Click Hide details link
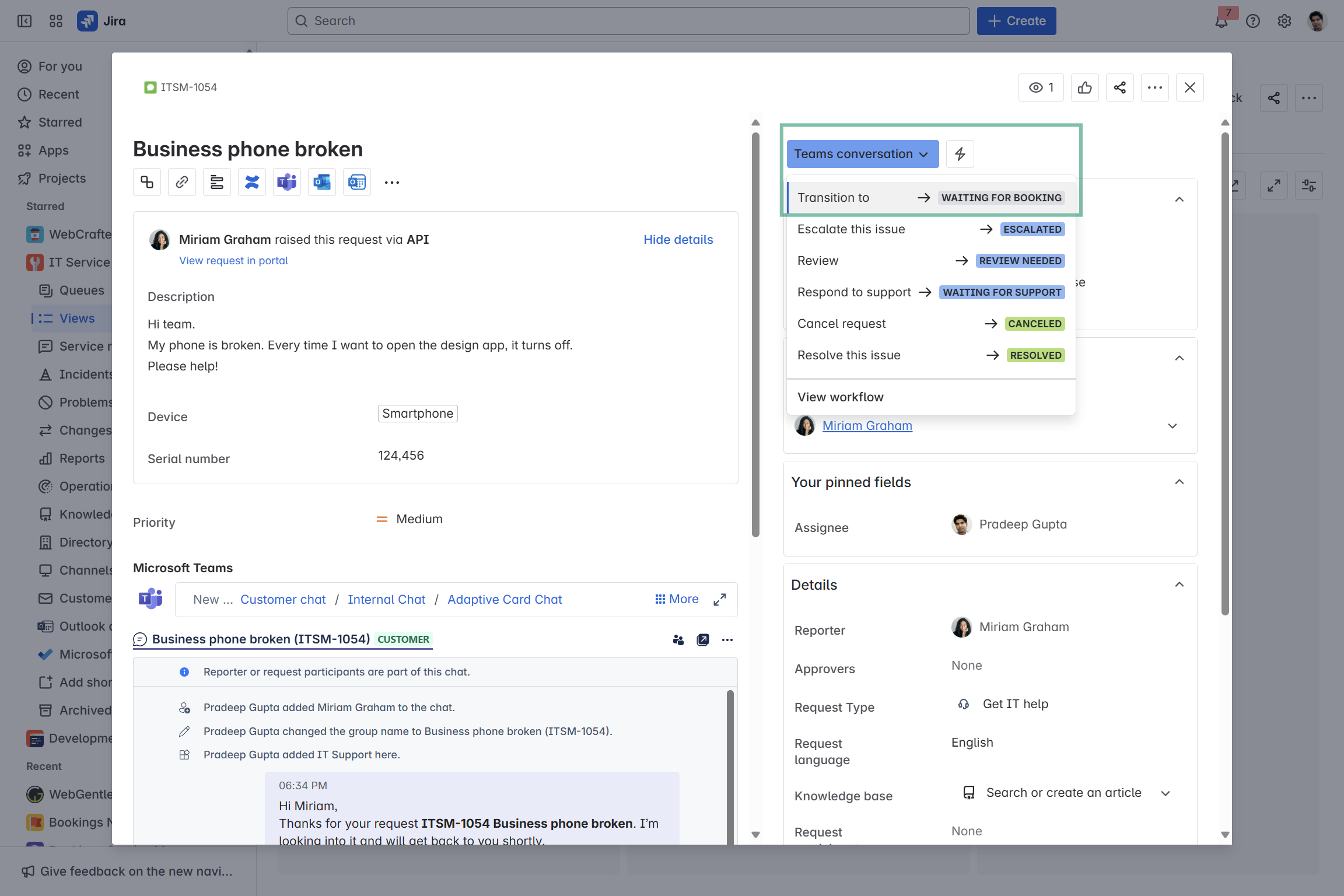This screenshot has width=1344, height=896. 678,240
